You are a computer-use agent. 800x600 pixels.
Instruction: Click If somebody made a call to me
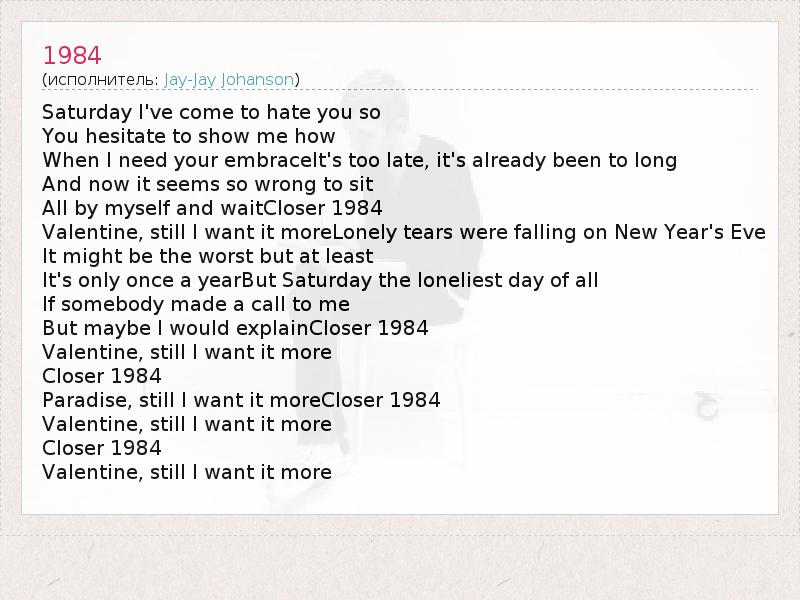click(x=196, y=304)
